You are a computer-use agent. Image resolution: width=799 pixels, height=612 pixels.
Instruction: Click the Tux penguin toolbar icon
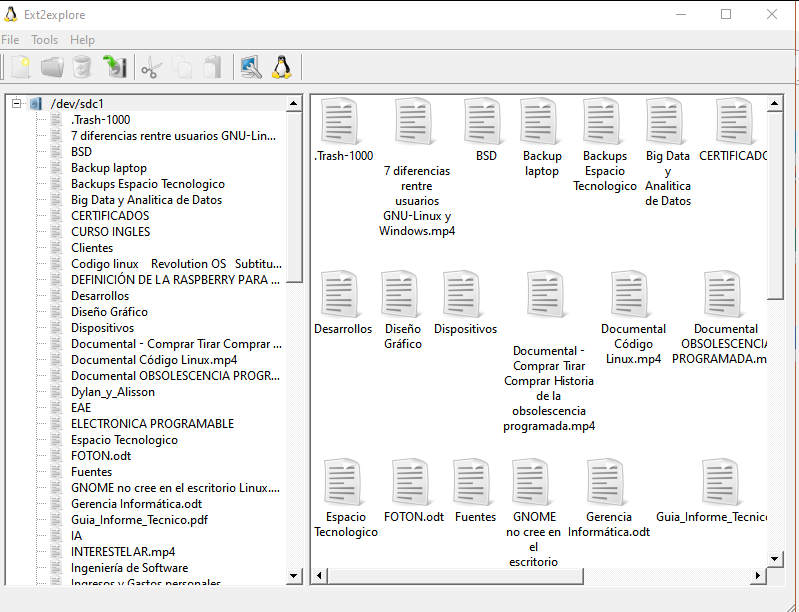click(x=282, y=67)
